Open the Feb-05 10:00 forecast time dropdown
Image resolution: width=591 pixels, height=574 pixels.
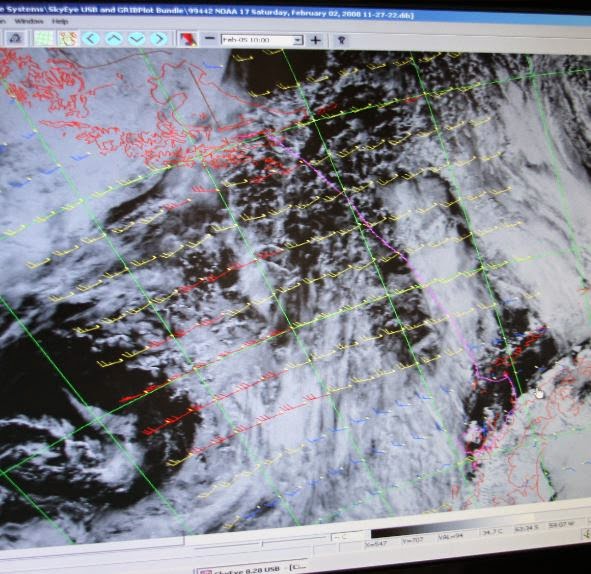262,40
